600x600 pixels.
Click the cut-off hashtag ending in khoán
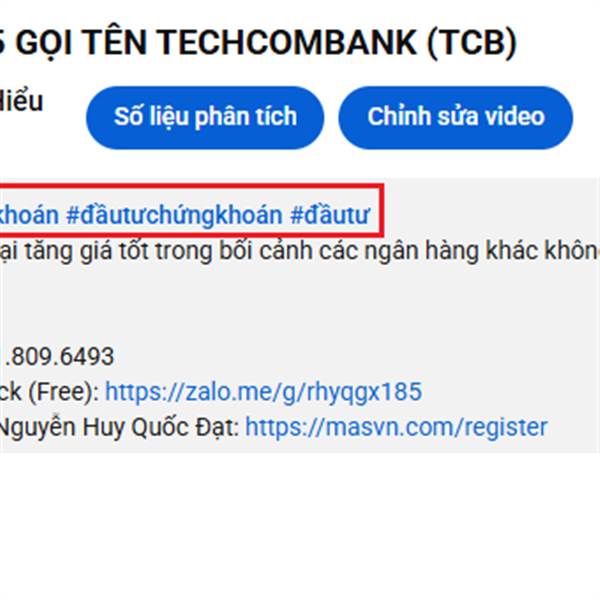pos(29,215)
